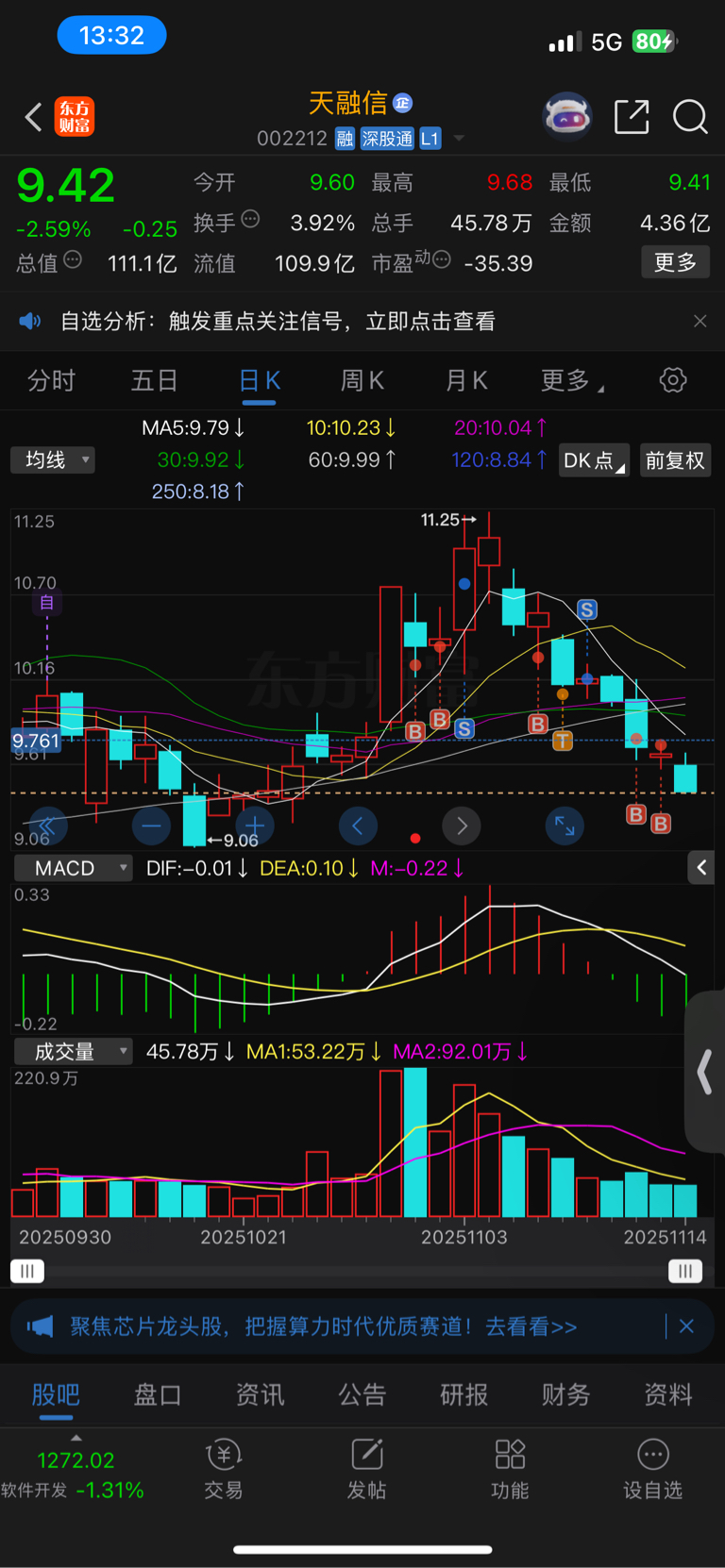The image size is (725, 1568).
Task: Open the 东方财富 app logo
Action: click(75, 117)
